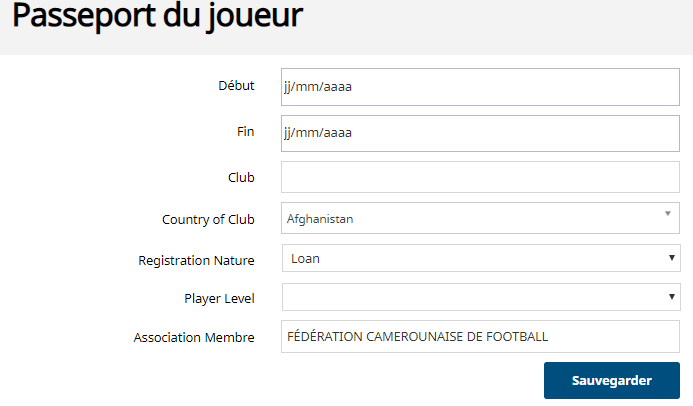693x406 pixels.
Task: Click the Registration Nature dropdown arrow
Action: tap(672, 259)
